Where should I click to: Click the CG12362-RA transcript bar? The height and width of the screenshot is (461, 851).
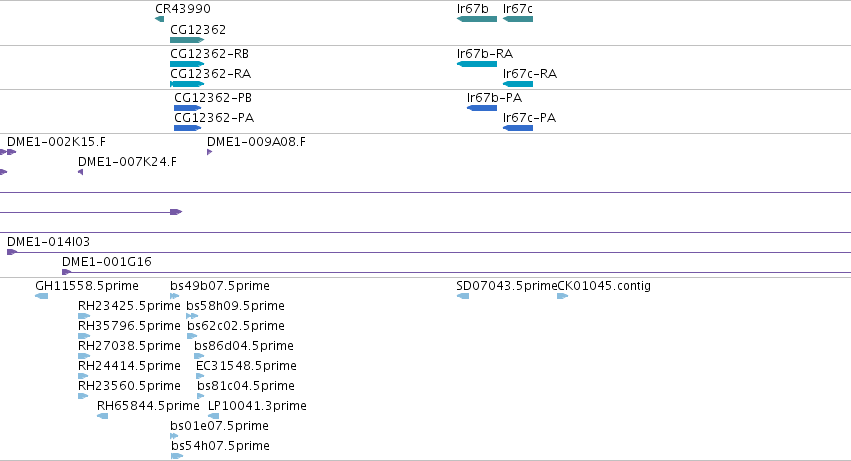click(x=187, y=84)
